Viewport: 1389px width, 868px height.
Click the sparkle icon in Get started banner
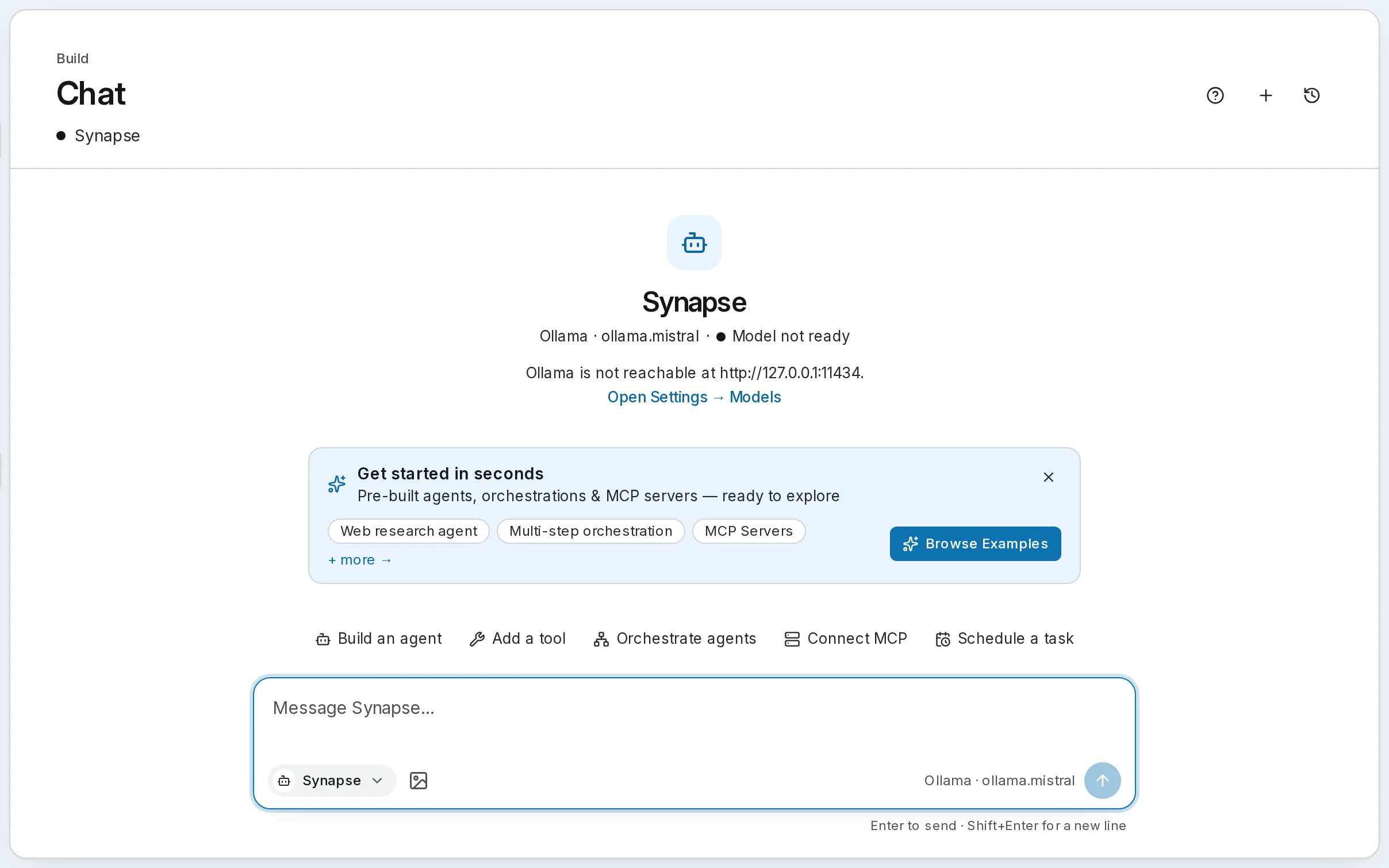pos(337,484)
